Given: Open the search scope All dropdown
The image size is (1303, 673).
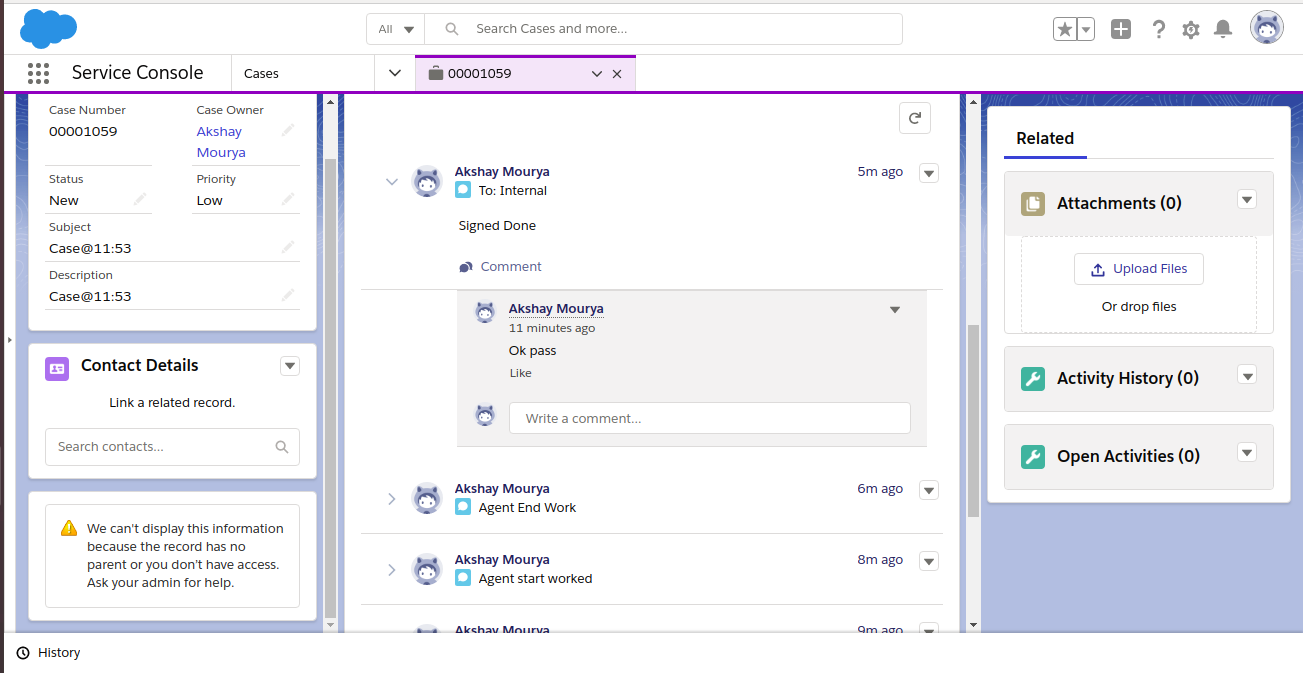Looking at the screenshot, I should 396,29.
